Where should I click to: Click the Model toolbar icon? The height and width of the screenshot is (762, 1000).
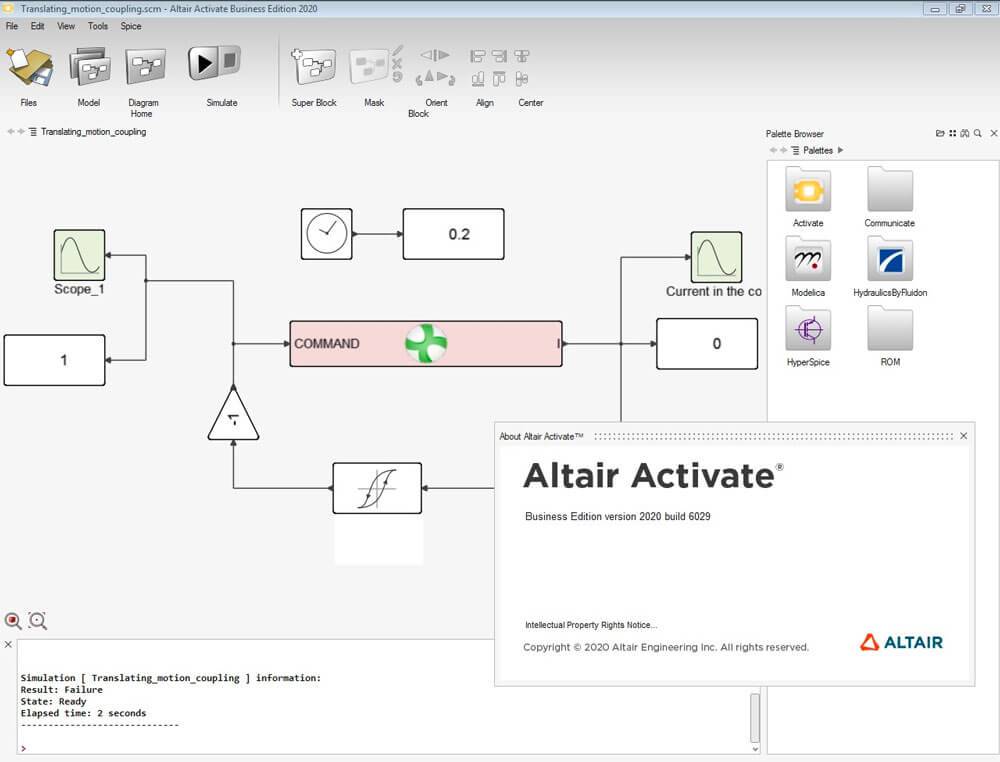[x=89, y=68]
